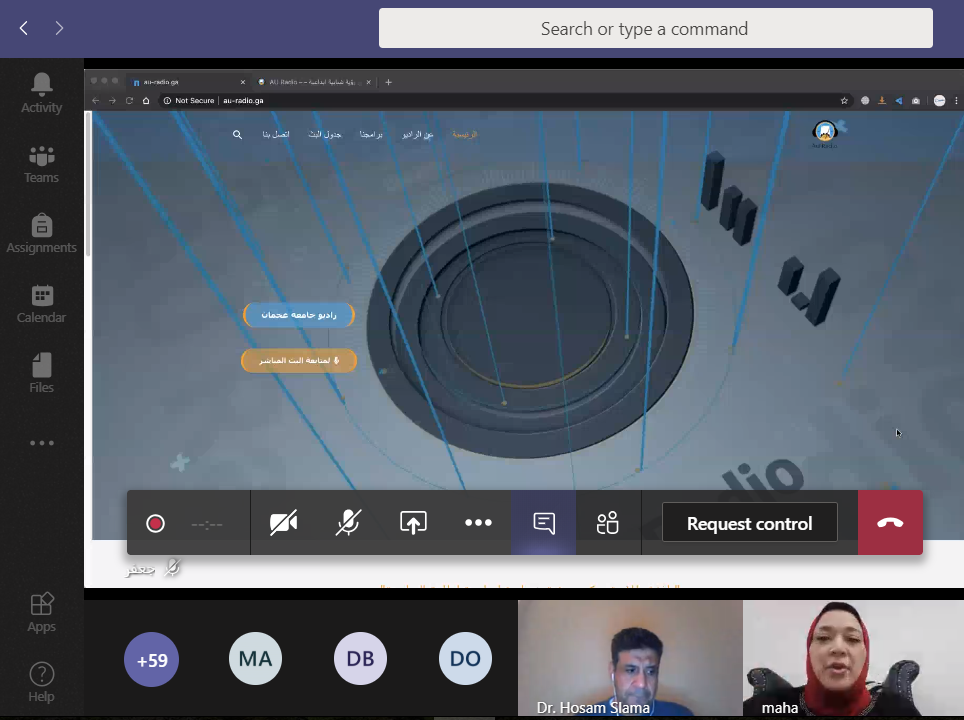Open the Calendar view
964x720 pixels.
41,304
